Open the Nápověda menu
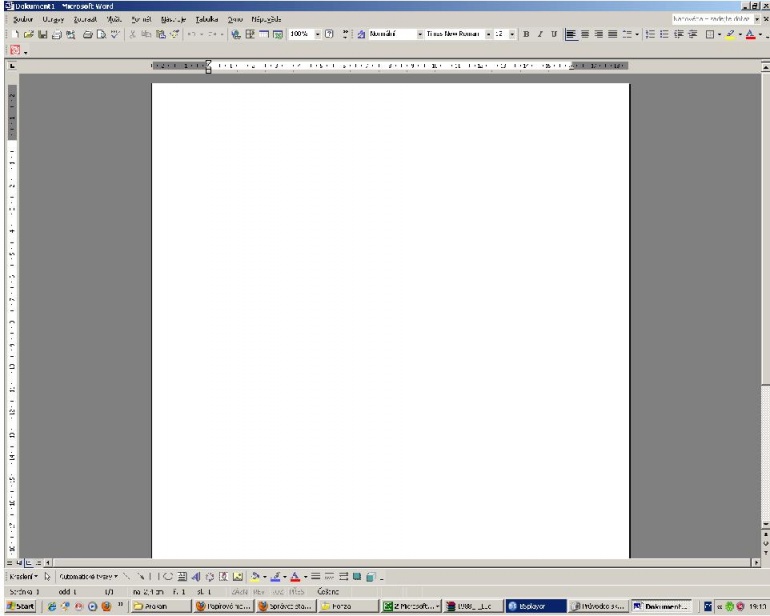The height and width of the screenshot is (616, 770). (x=266, y=20)
